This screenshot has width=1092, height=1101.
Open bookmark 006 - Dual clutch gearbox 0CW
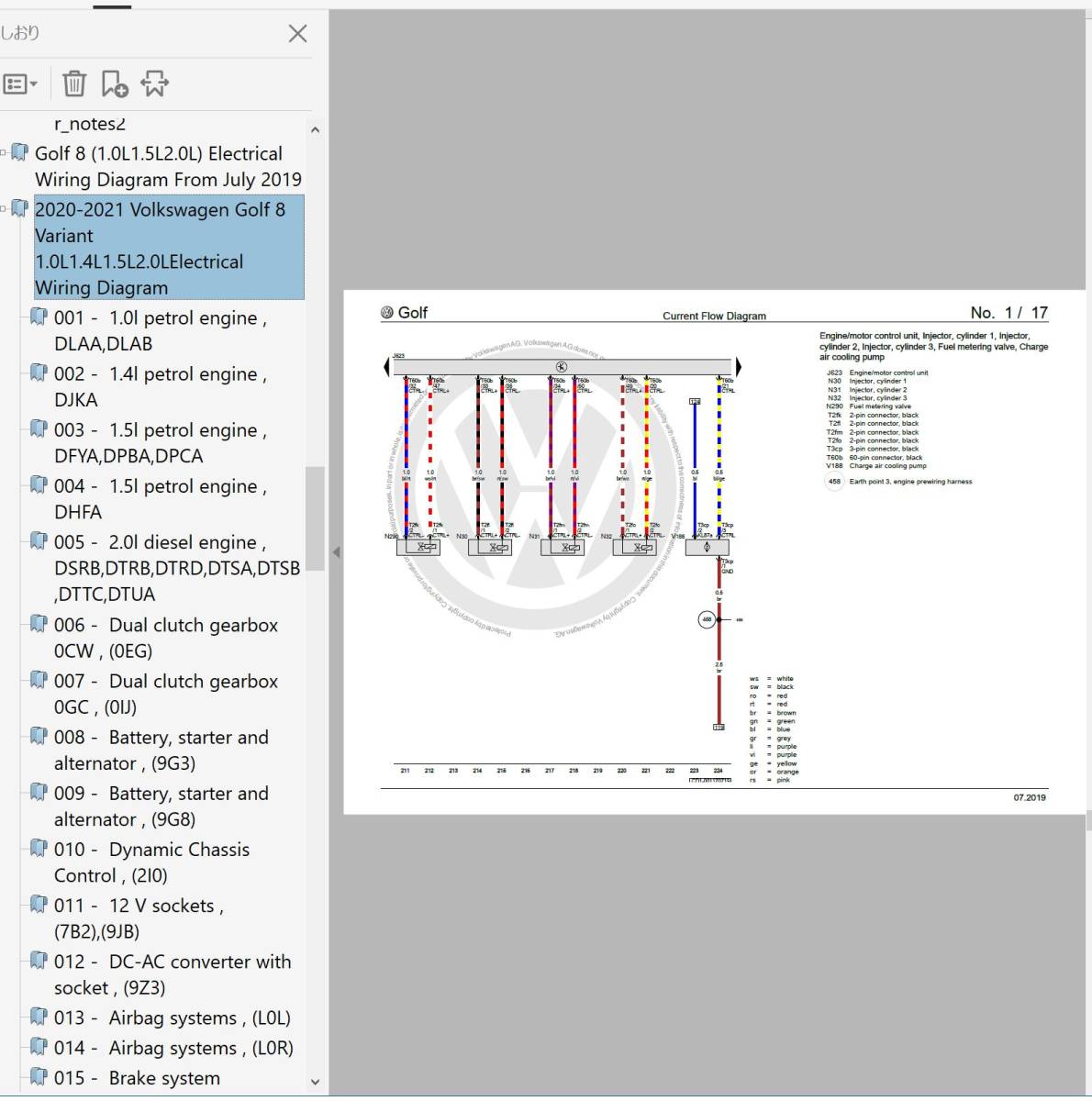pyautogui.click(x=166, y=638)
